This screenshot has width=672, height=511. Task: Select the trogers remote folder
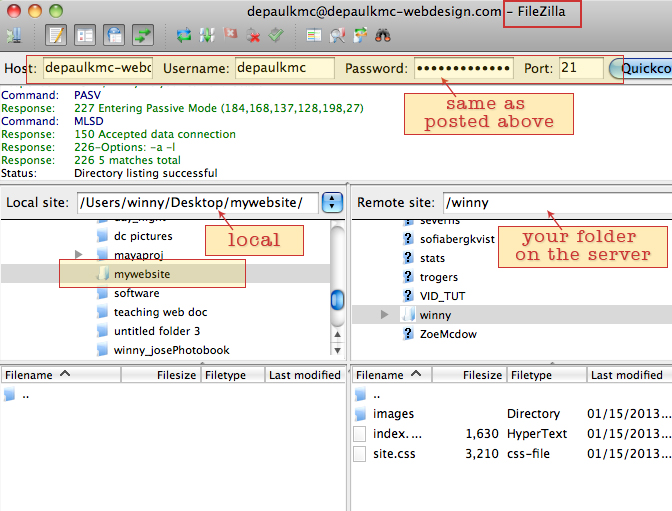coord(439,277)
